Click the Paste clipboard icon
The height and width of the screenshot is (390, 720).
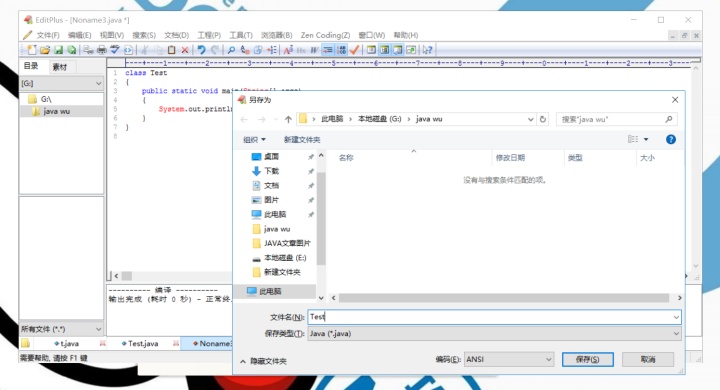tap(171, 50)
